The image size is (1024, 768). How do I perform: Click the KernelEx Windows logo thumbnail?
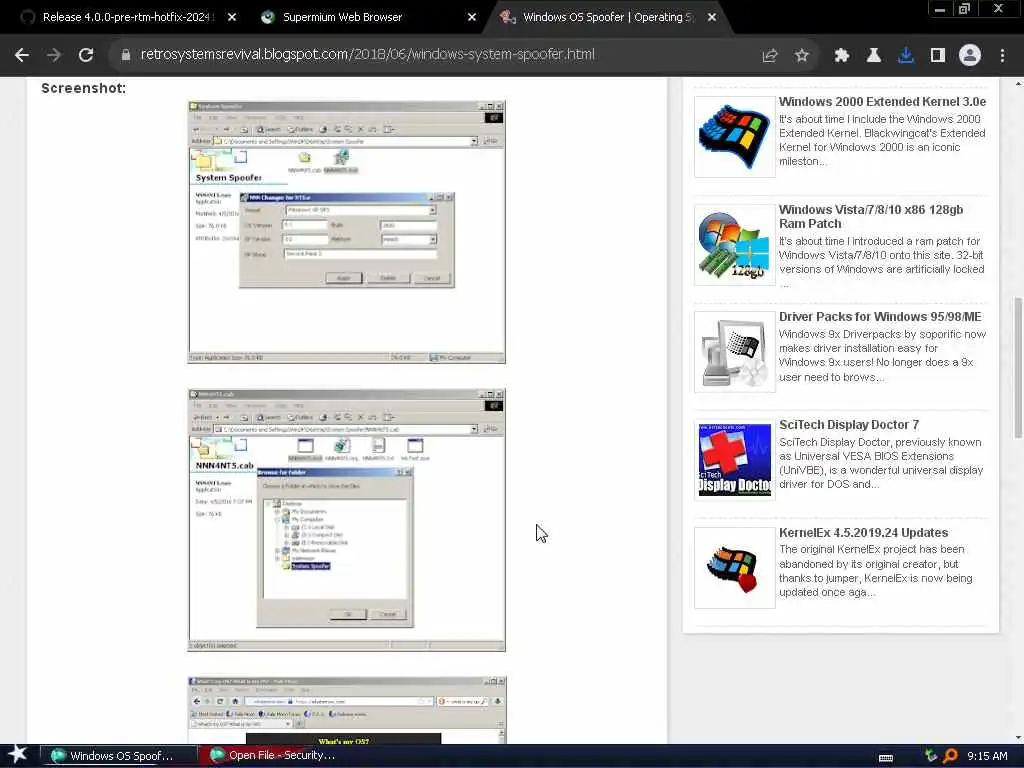tap(734, 568)
